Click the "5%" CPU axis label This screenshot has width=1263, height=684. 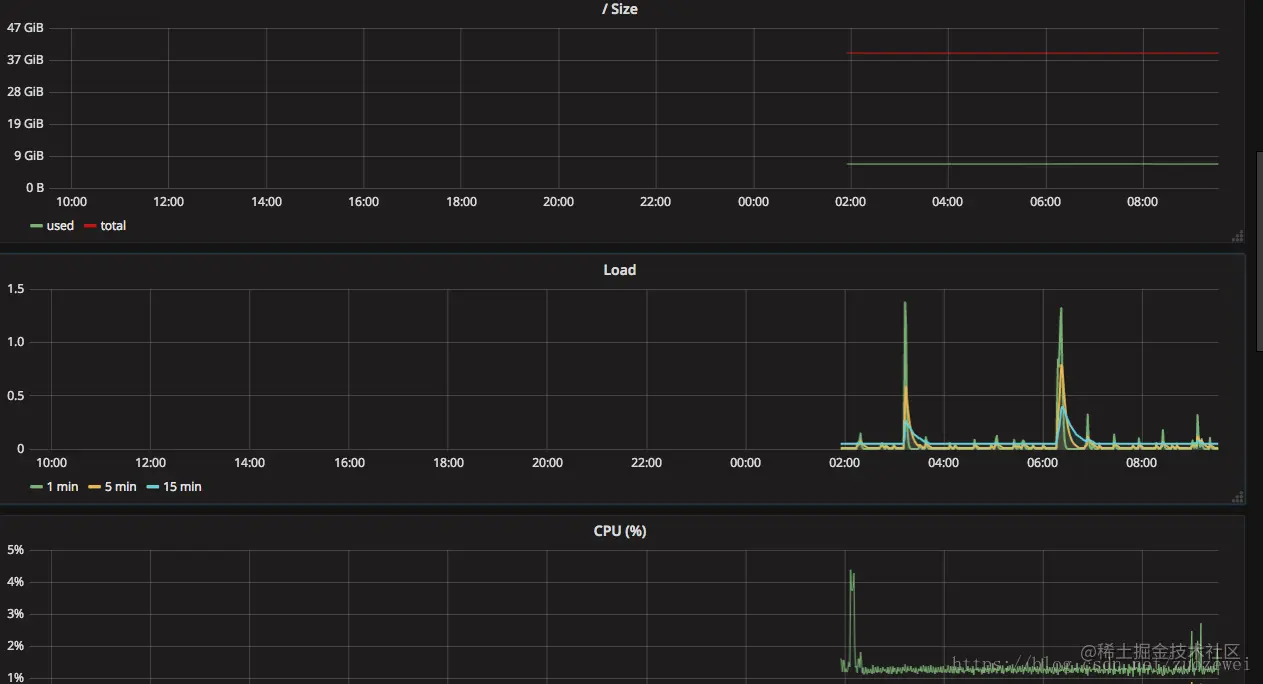point(15,550)
